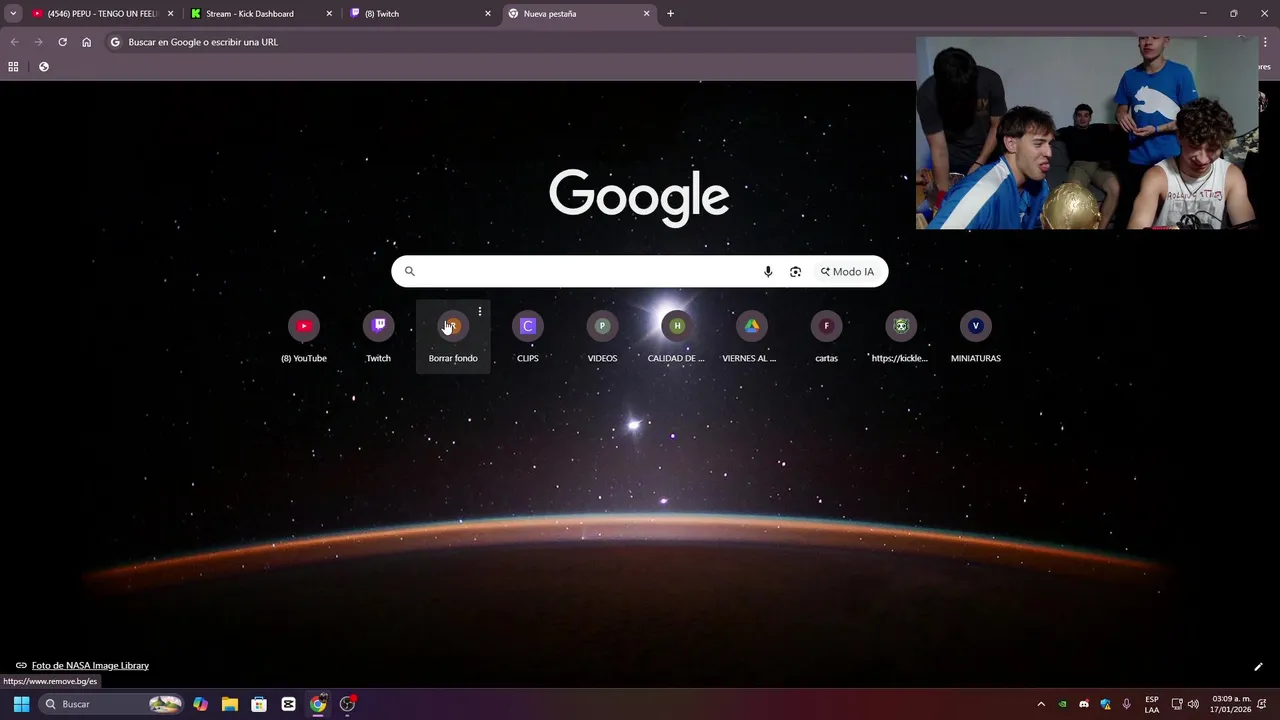
Task: Start voice search with the microphone icon
Action: [768, 272]
